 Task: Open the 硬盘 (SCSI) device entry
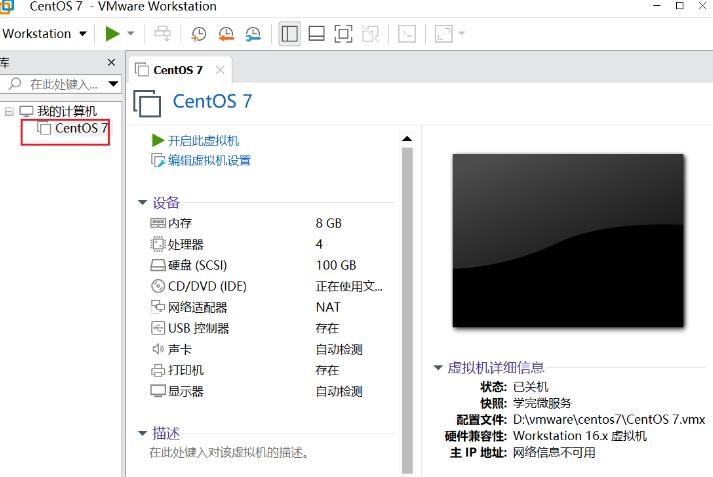(x=197, y=265)
